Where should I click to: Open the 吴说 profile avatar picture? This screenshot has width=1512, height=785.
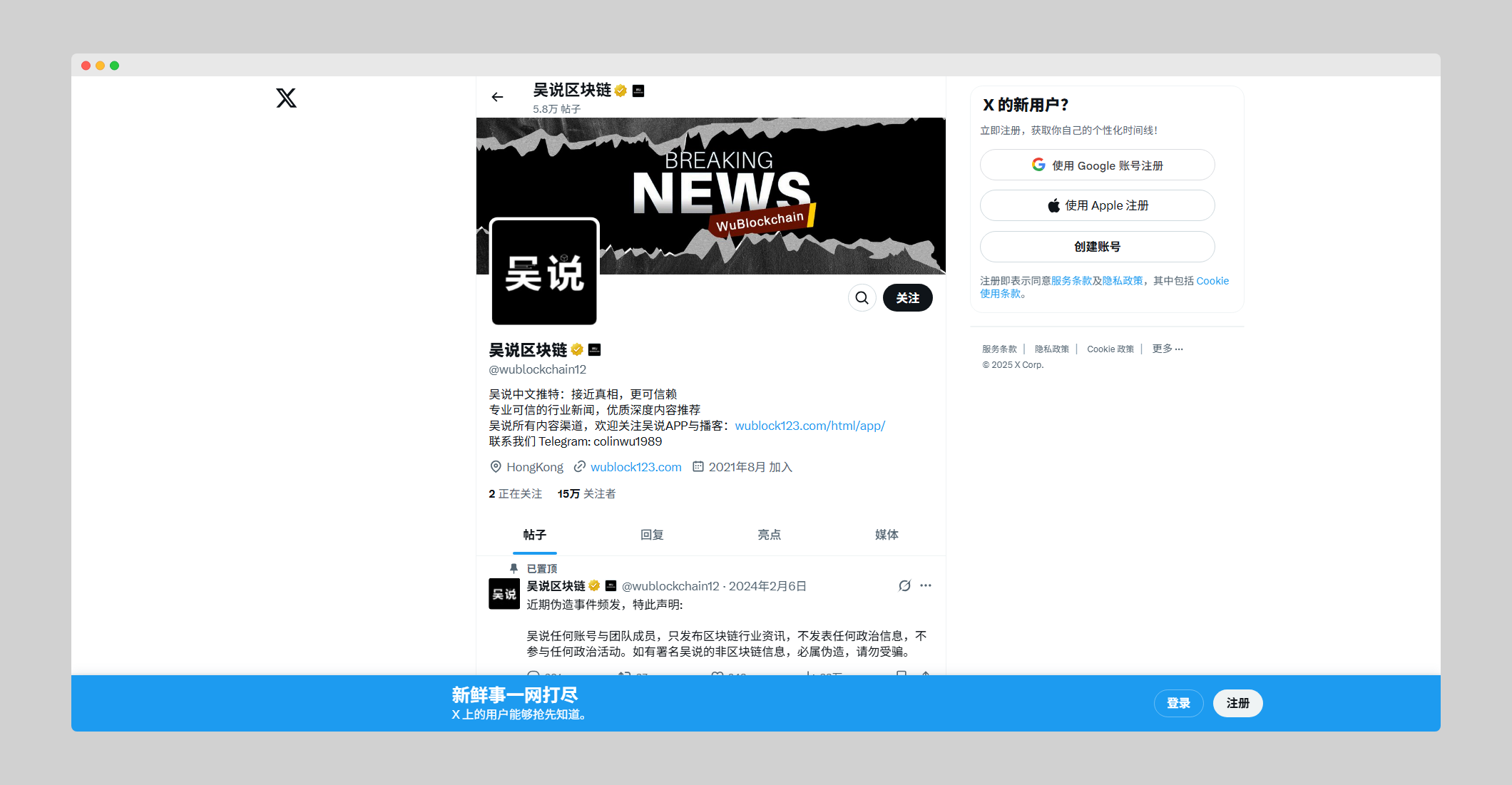(544, 272)
